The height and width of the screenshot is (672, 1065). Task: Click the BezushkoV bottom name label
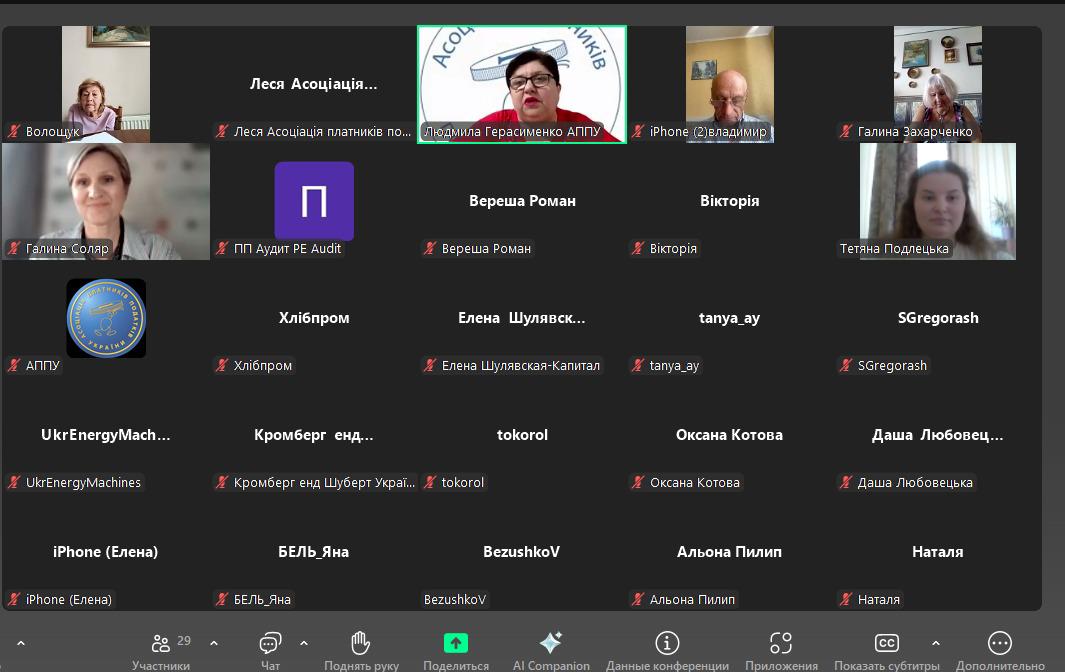(x=455, y=599)
